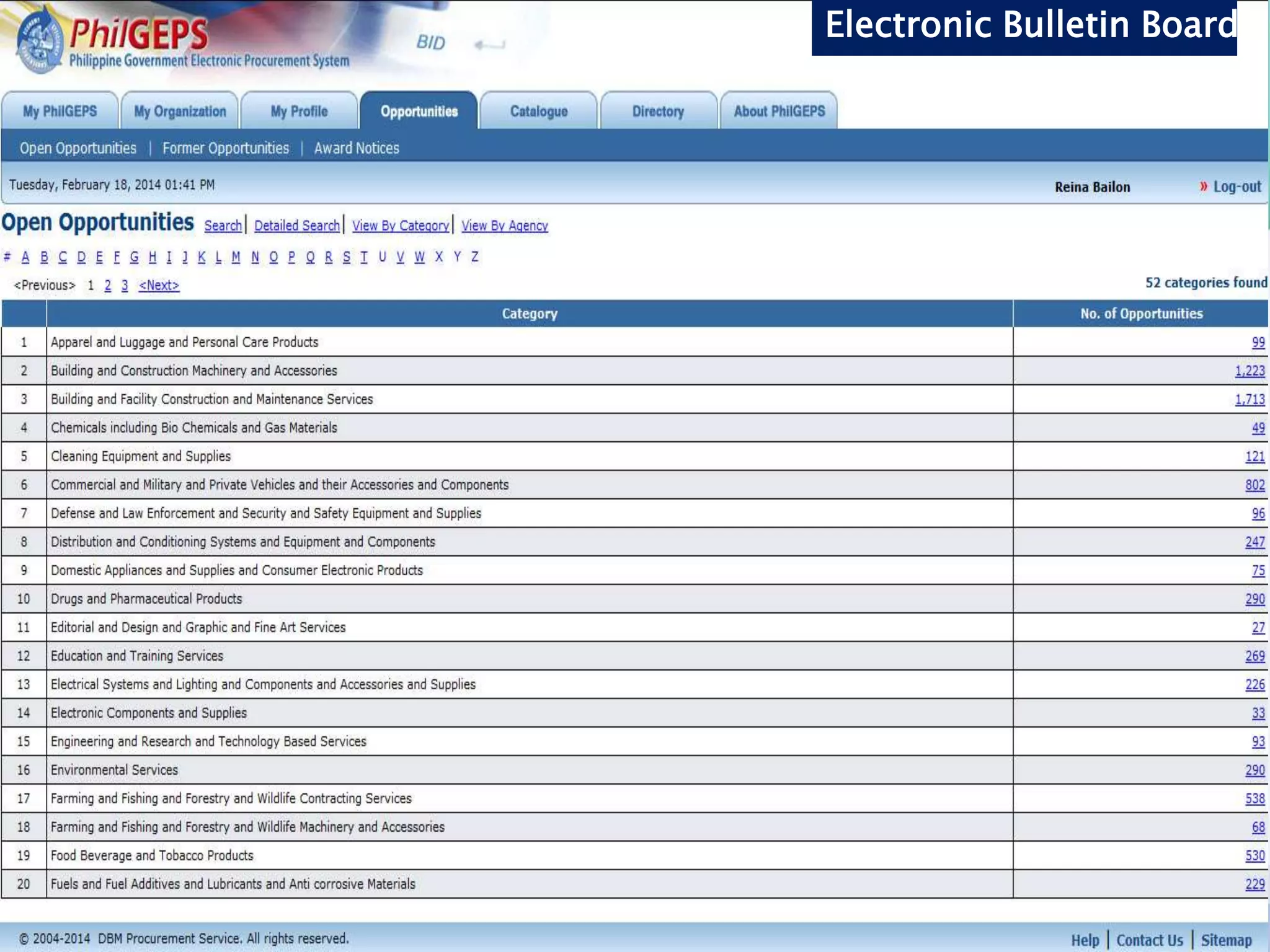The height and width of the screenshot is (952, 1270).
Task: Click the Directory tab
Action: click(x=659, y=112)
